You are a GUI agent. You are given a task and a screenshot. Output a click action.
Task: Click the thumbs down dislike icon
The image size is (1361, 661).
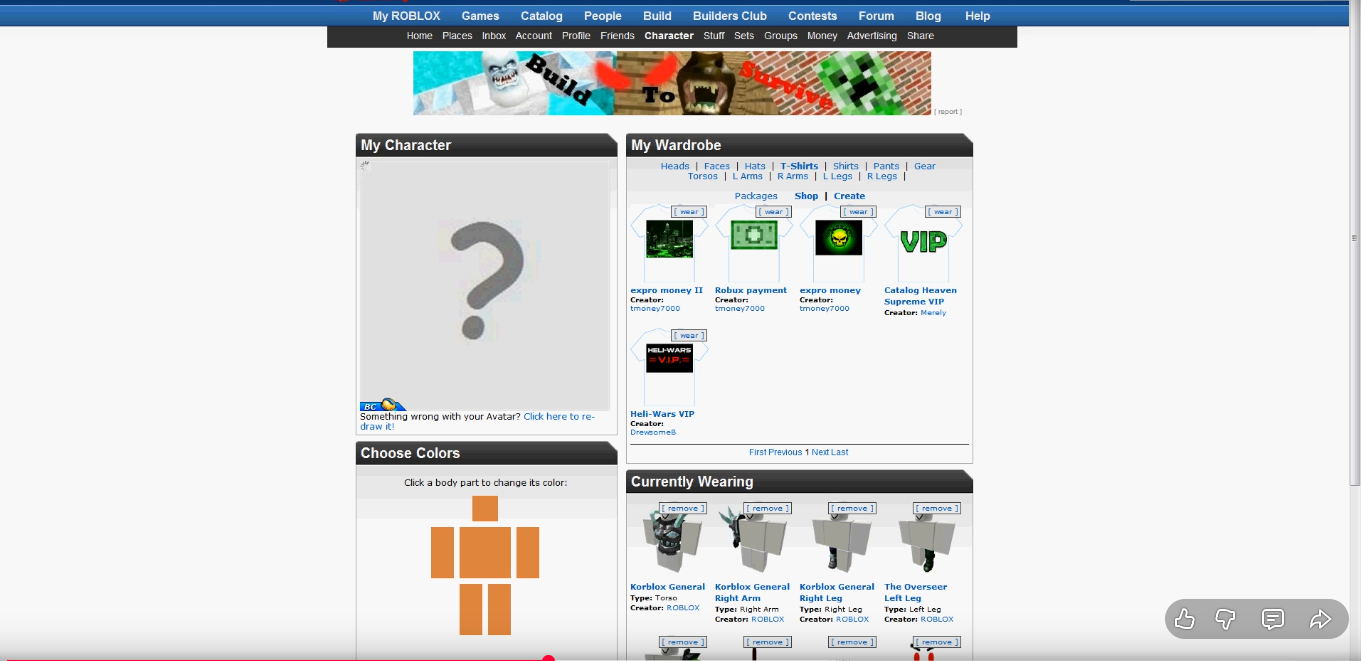[x=1225, y=619]
